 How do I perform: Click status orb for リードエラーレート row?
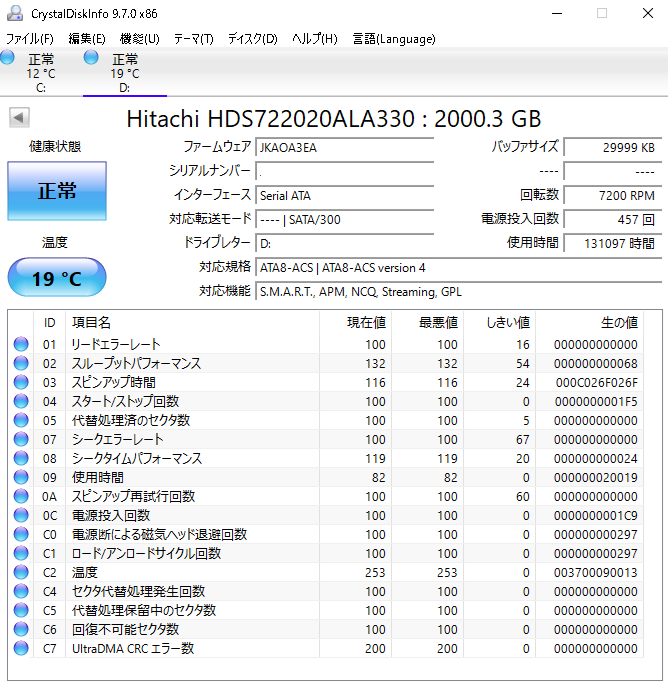click(x=21, y=345)
